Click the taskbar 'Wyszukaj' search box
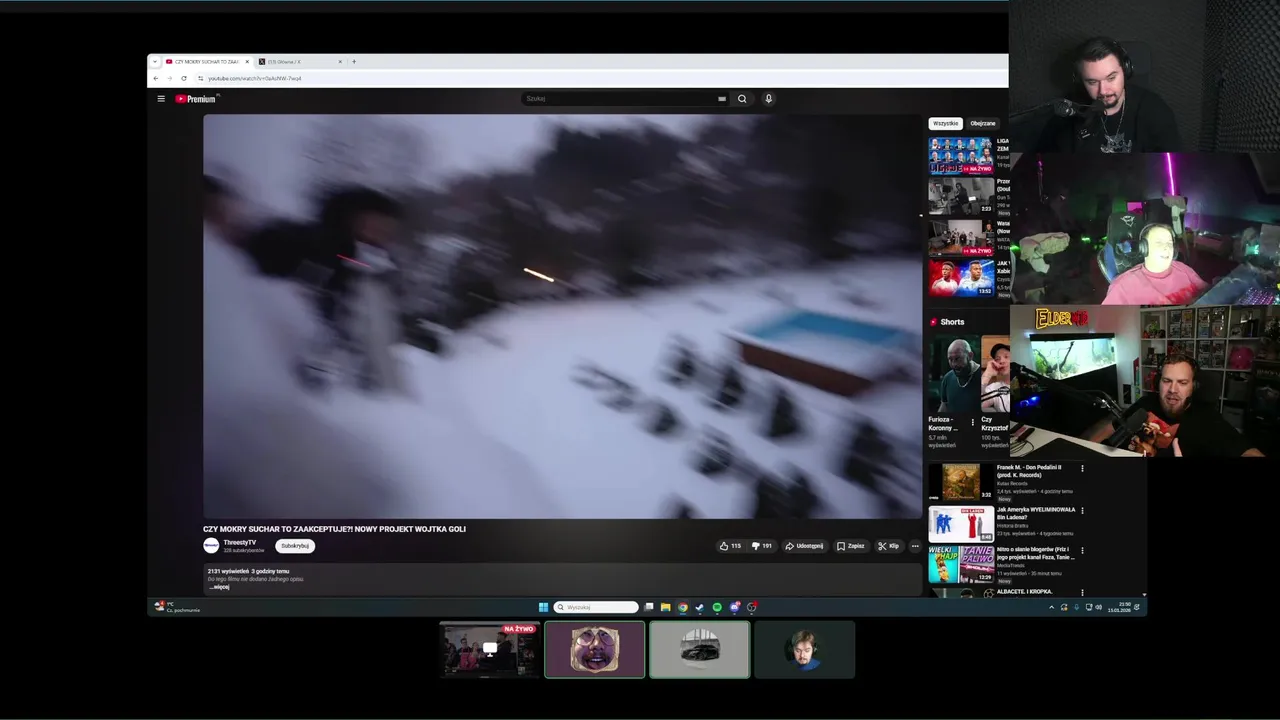 [596, 607]
